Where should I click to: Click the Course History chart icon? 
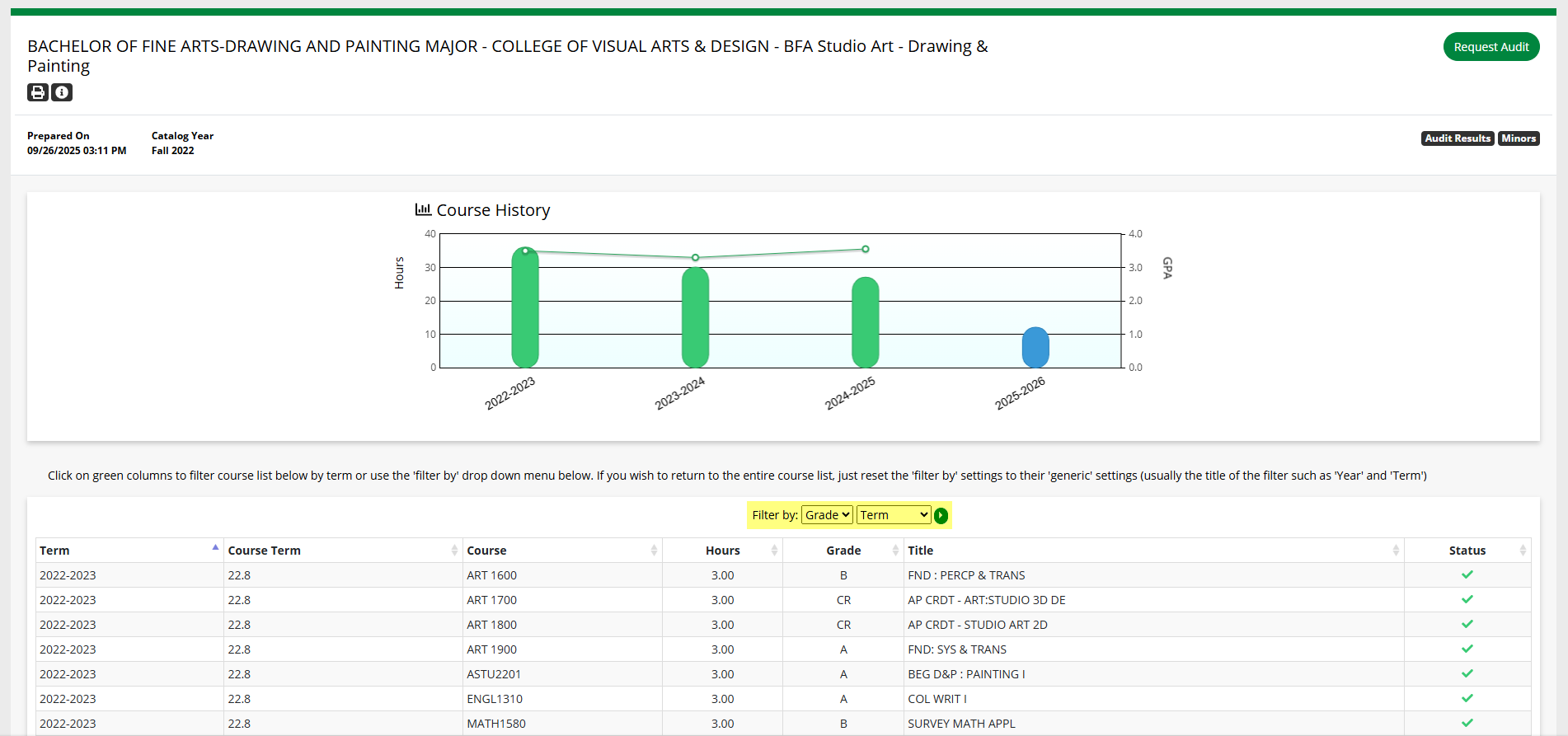click(423, 209)
